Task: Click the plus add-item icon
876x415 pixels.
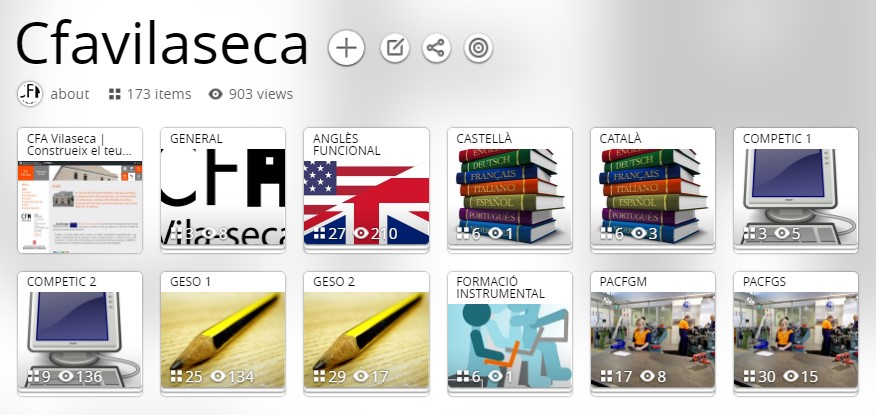Action: 346,47
